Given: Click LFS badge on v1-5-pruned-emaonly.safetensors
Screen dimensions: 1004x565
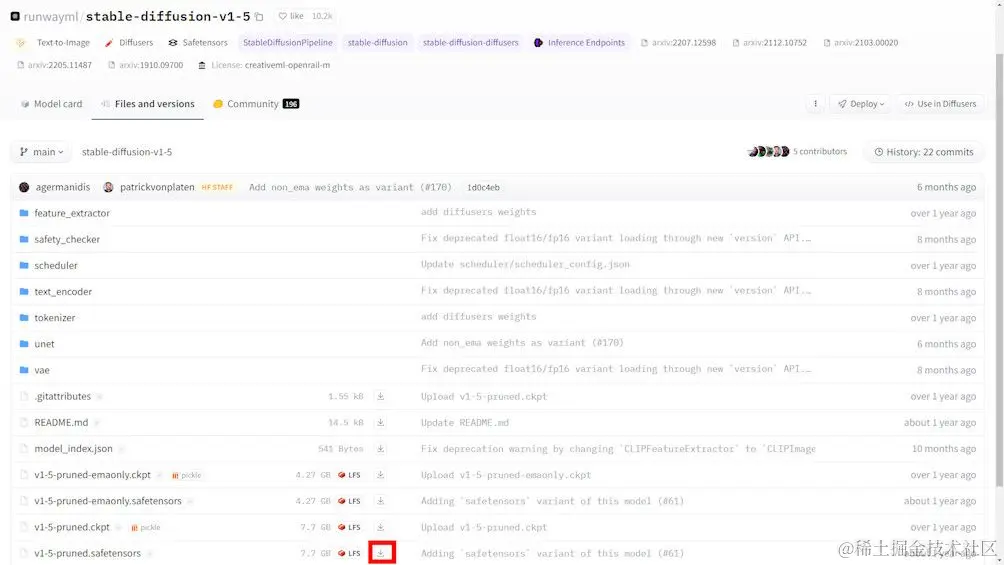Looking at the screenshot, I should 350,501.
